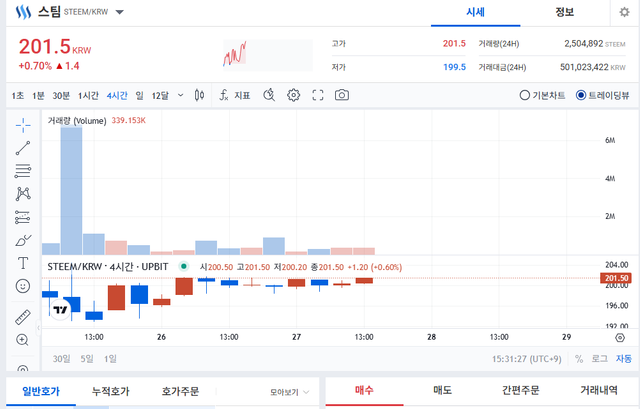
Task: Click the current price 201.5 KRW
Action: (55, 47)
